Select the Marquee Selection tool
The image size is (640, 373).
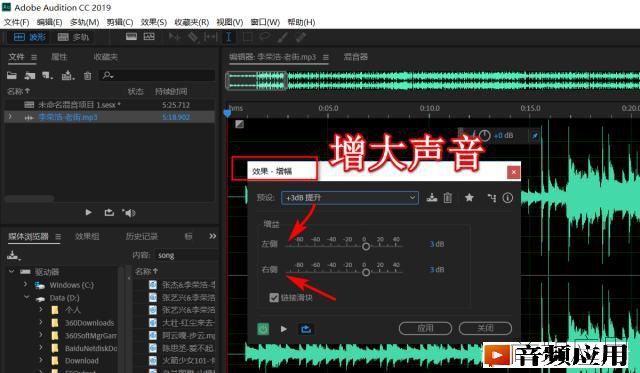pyautogui.click(x=247, y=37)
